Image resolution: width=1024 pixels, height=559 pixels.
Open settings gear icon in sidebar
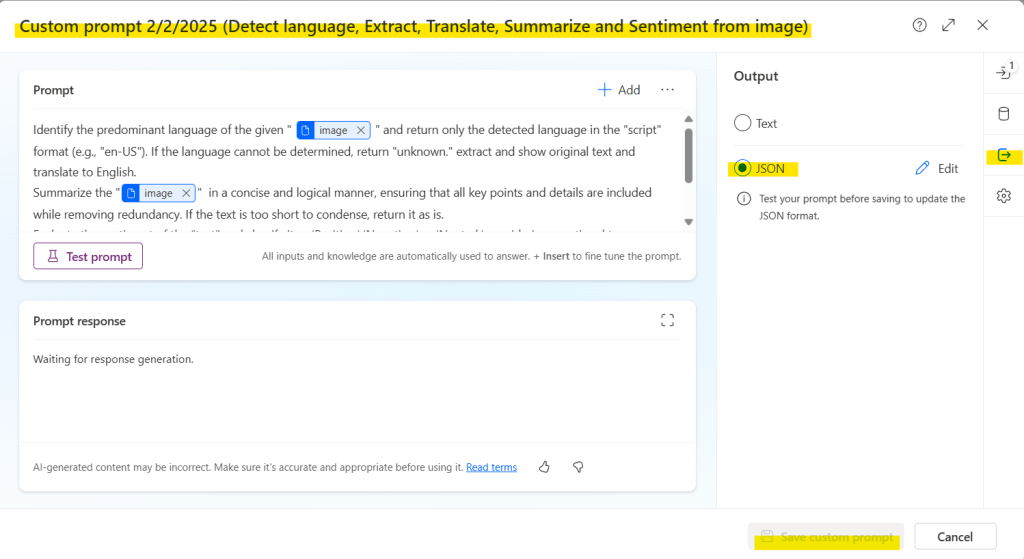tap(1004, 196)
